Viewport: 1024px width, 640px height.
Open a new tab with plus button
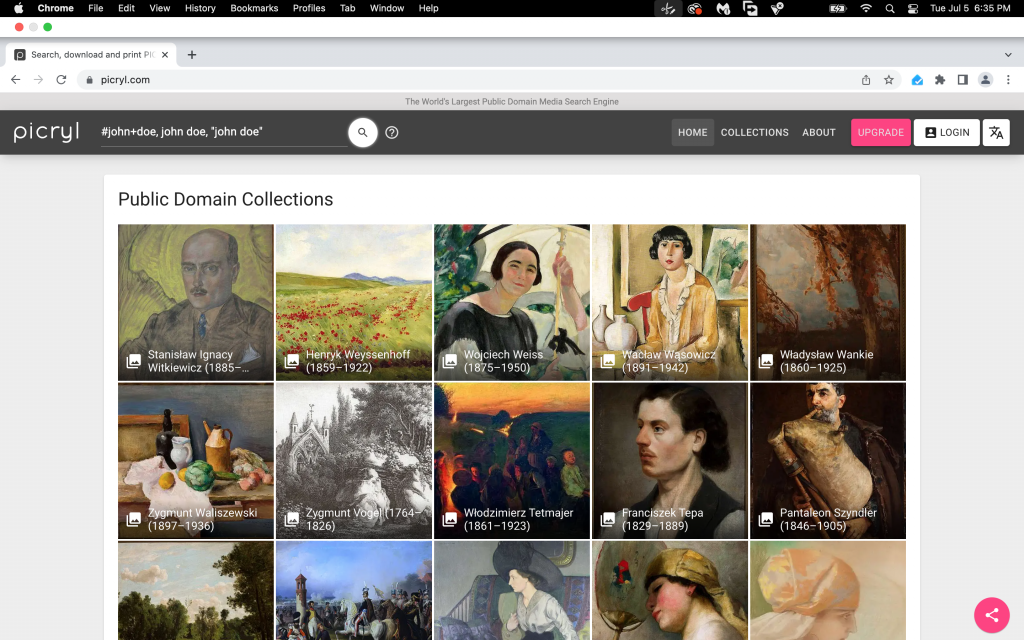pos(192,55)
